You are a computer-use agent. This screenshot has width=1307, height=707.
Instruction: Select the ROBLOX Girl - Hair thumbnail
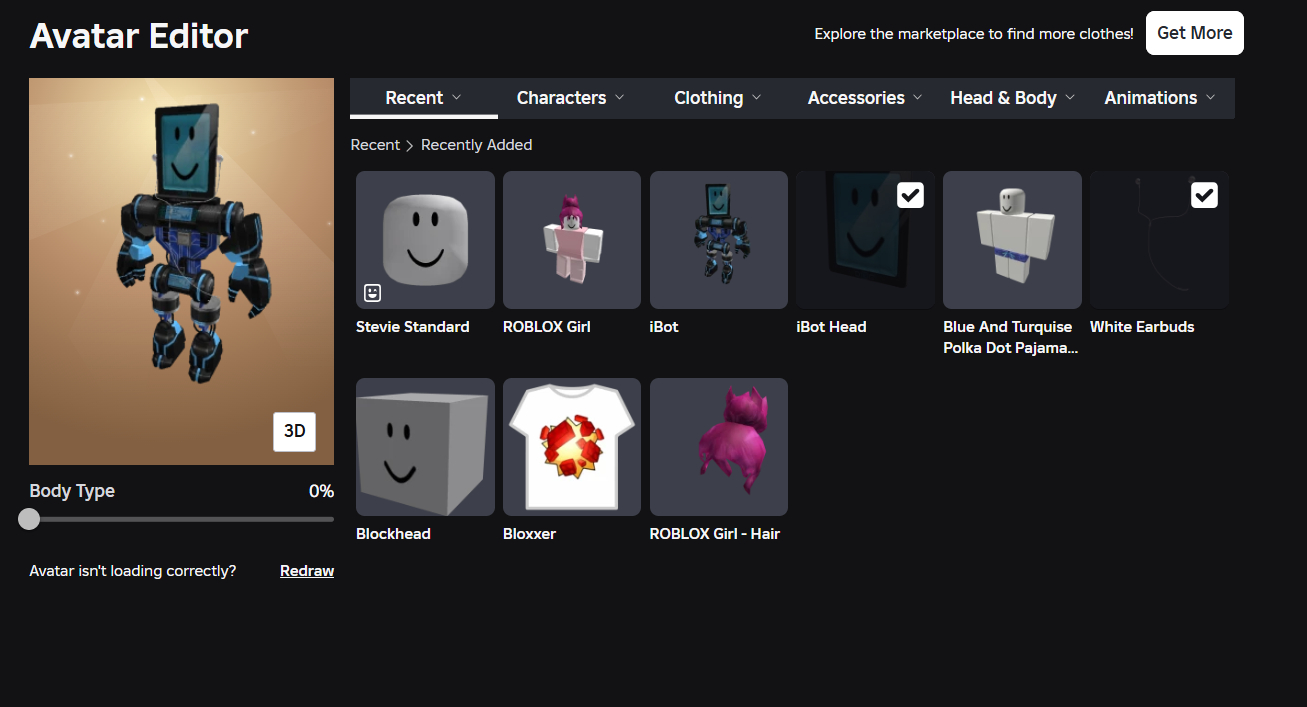[x=719, y=447]
